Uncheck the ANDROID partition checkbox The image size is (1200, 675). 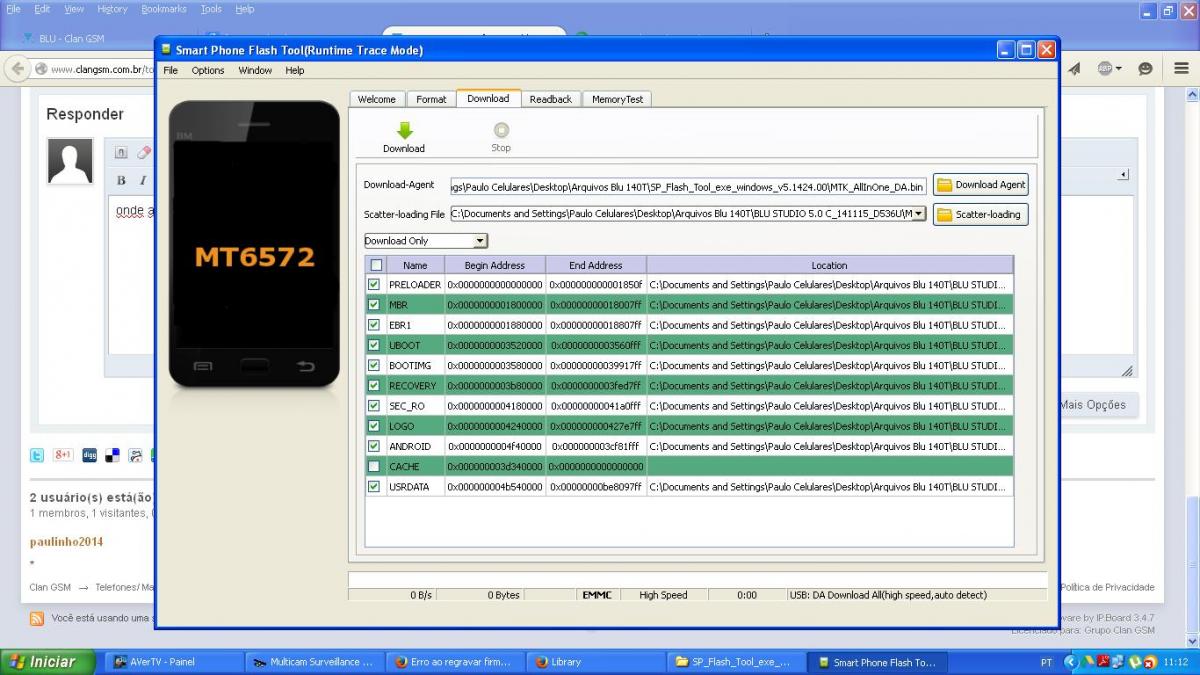click(374, 446)
